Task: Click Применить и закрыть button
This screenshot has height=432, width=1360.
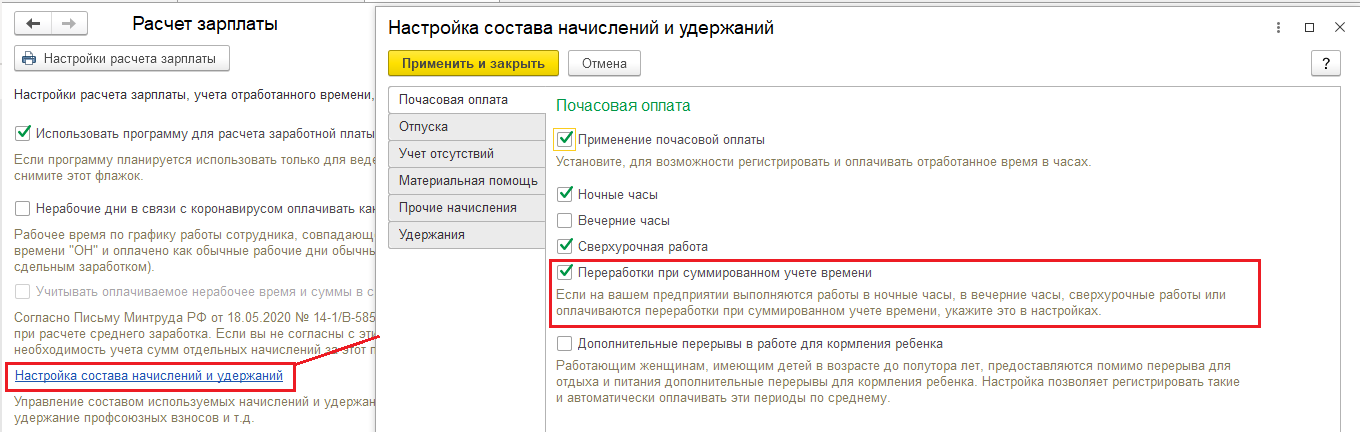Action: coord(473,63)
